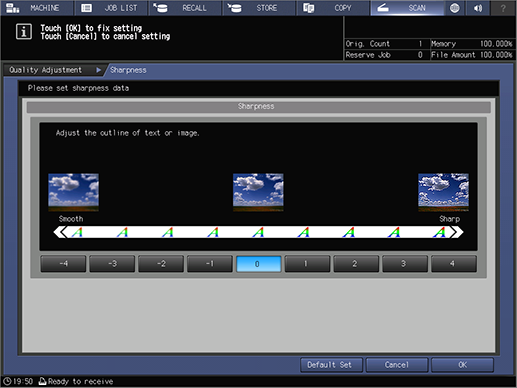Click Default Set button
The image size is (517, 388).
331,365
